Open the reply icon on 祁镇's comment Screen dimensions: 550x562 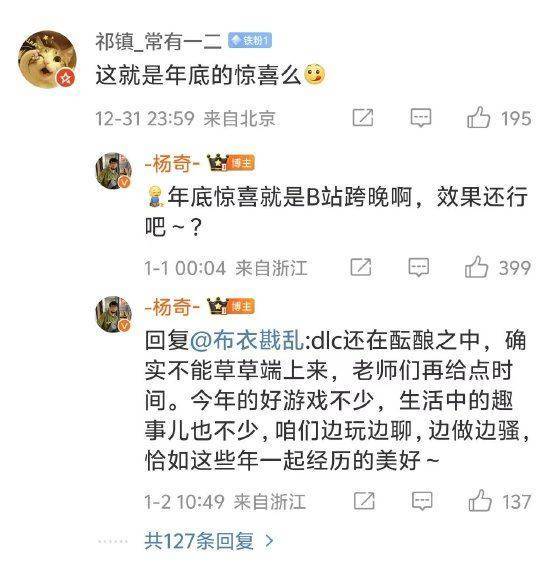421,118
